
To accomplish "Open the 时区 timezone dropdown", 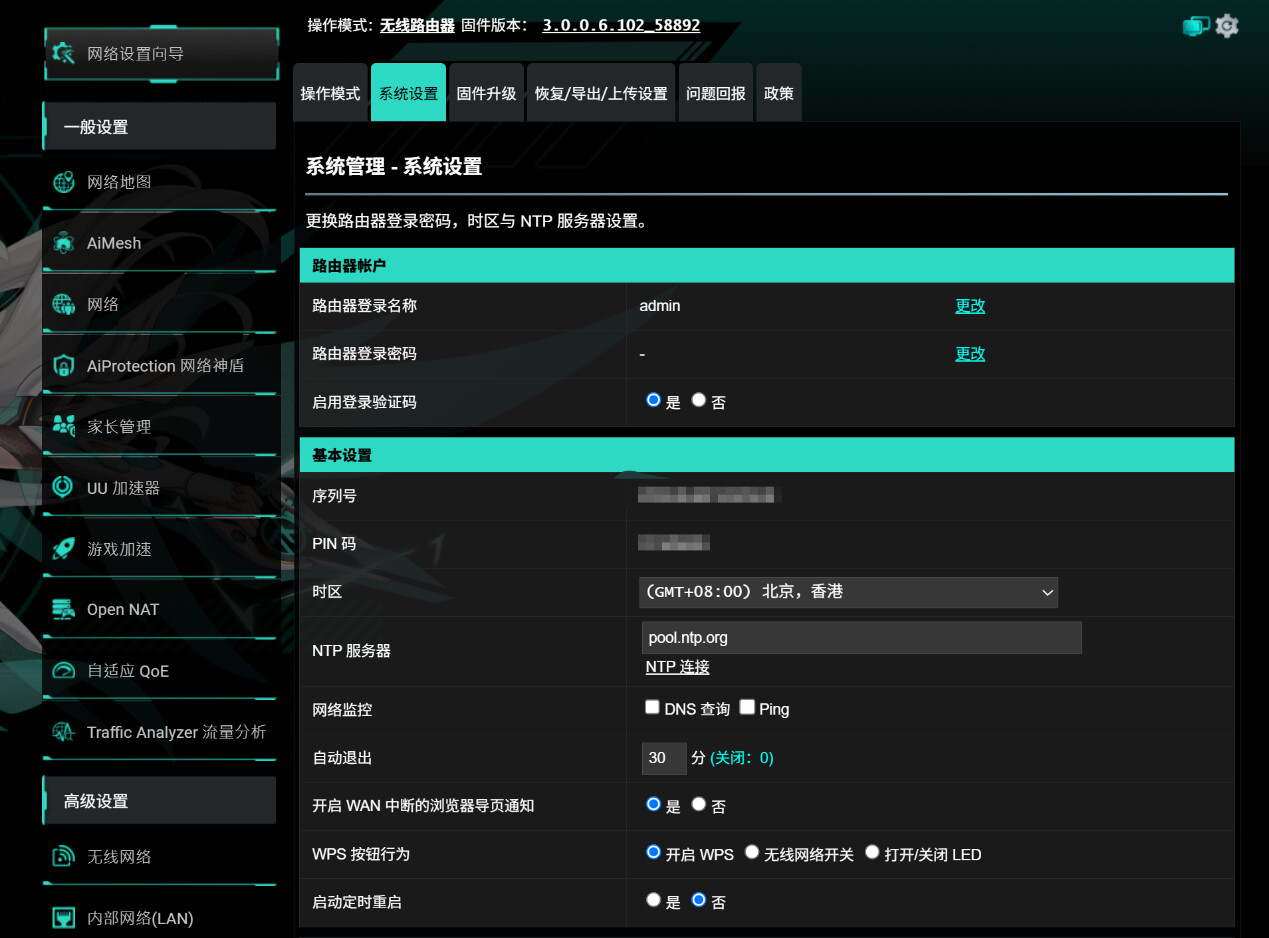I will pyautogui.click(x=848, y=592).
